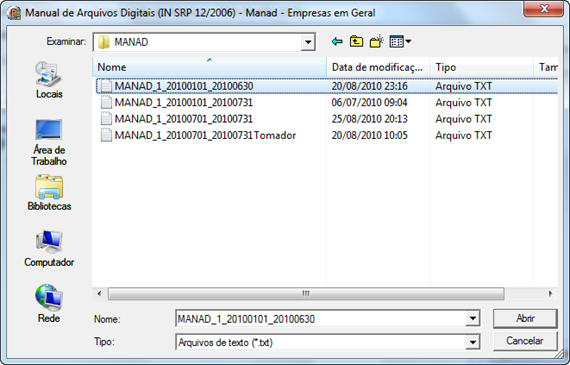
Task: Expand the Tipo file type dropdown
Action: pyautogui.click(x=472, y=342)
